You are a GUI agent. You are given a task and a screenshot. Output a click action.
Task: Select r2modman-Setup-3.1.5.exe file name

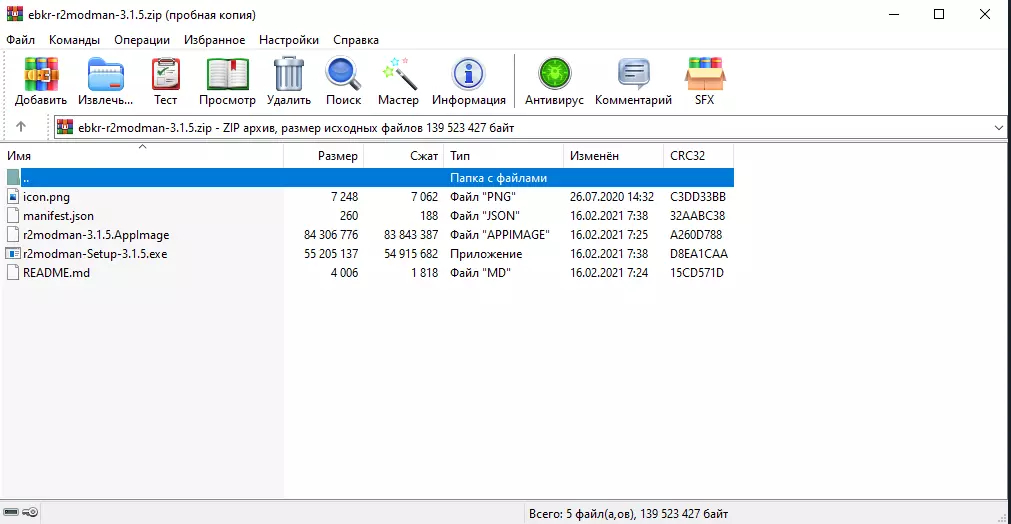click(x=95, y=254)
